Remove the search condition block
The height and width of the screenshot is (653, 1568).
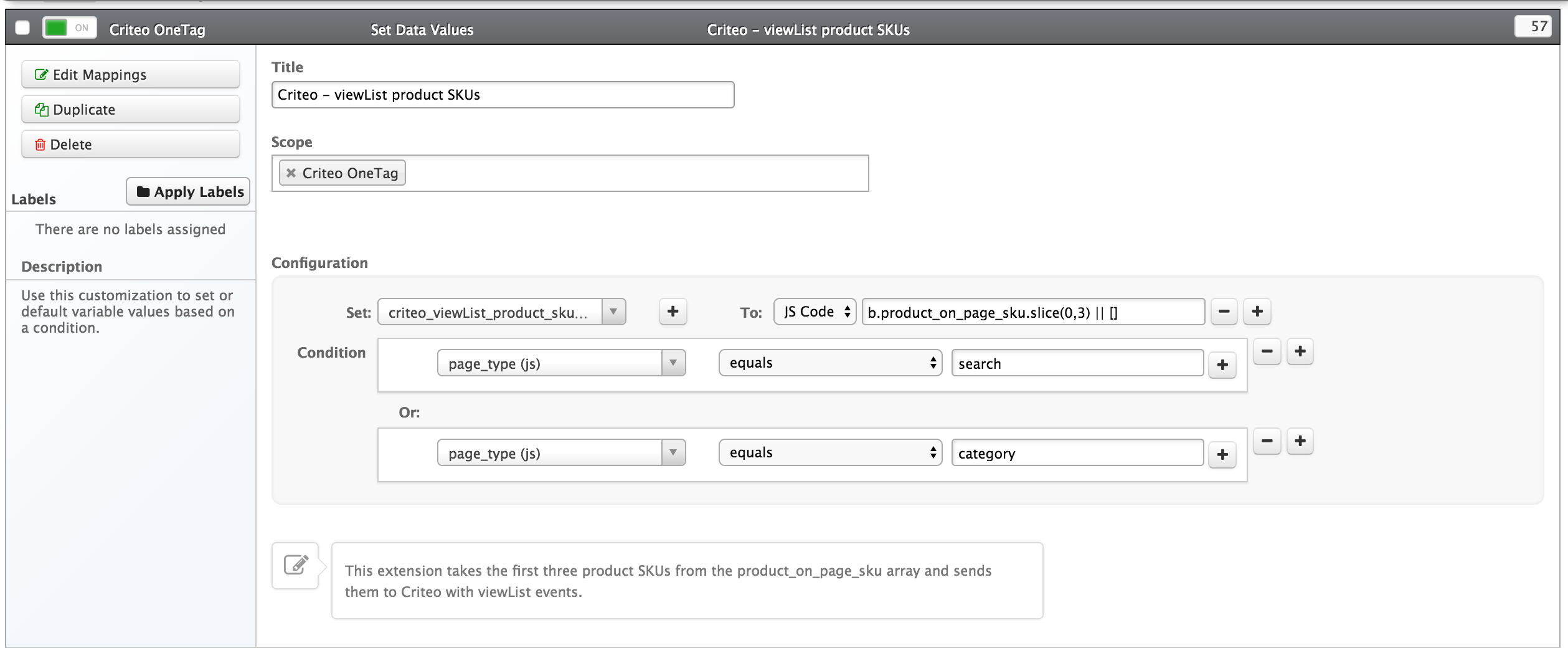click(1267, 351)
